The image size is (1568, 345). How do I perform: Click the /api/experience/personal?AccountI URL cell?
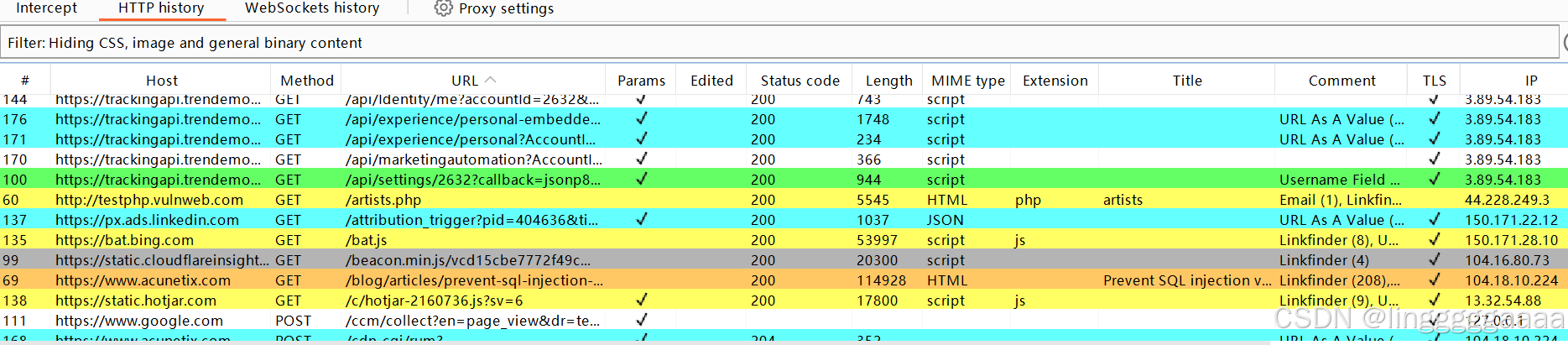pyautogui.click(x=474, y=139)
